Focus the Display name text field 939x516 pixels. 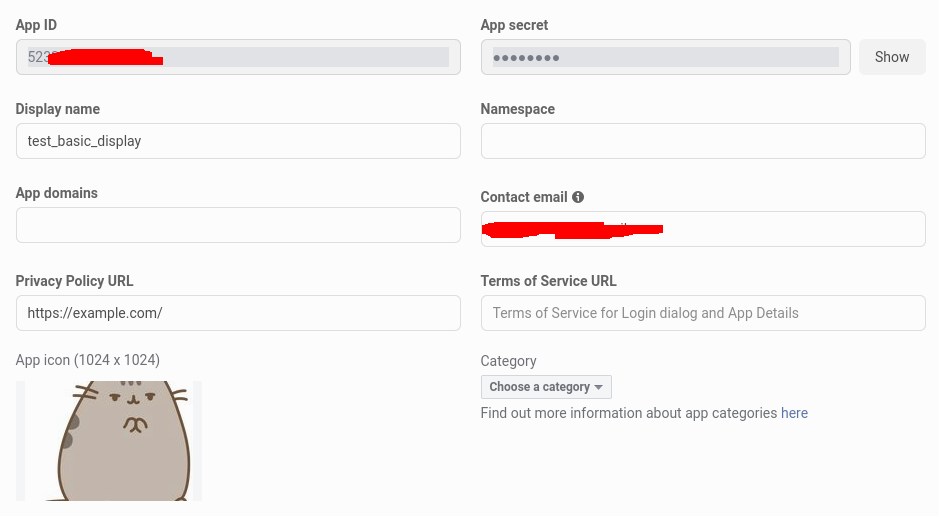click(x=238, y=141)
